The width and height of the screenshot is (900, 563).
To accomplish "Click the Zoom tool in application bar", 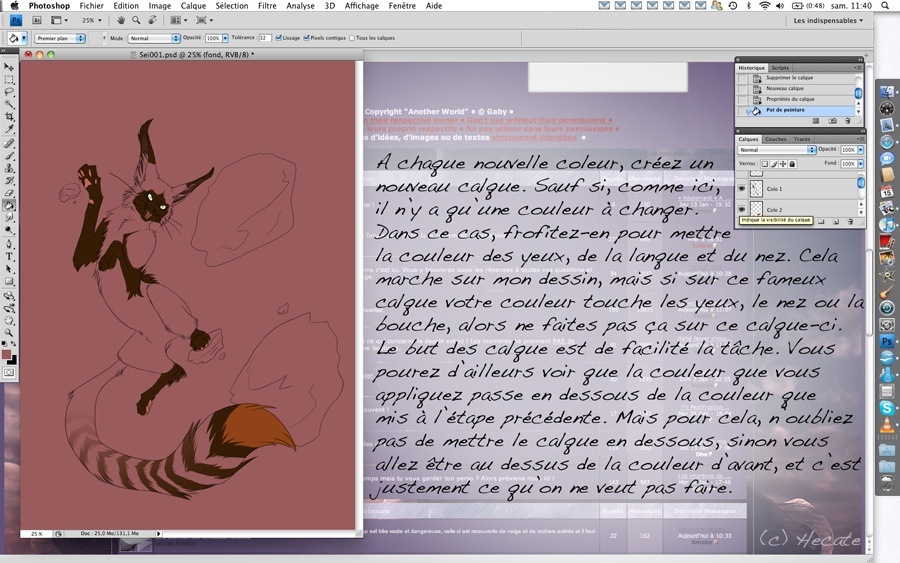I will click(136, 20).
